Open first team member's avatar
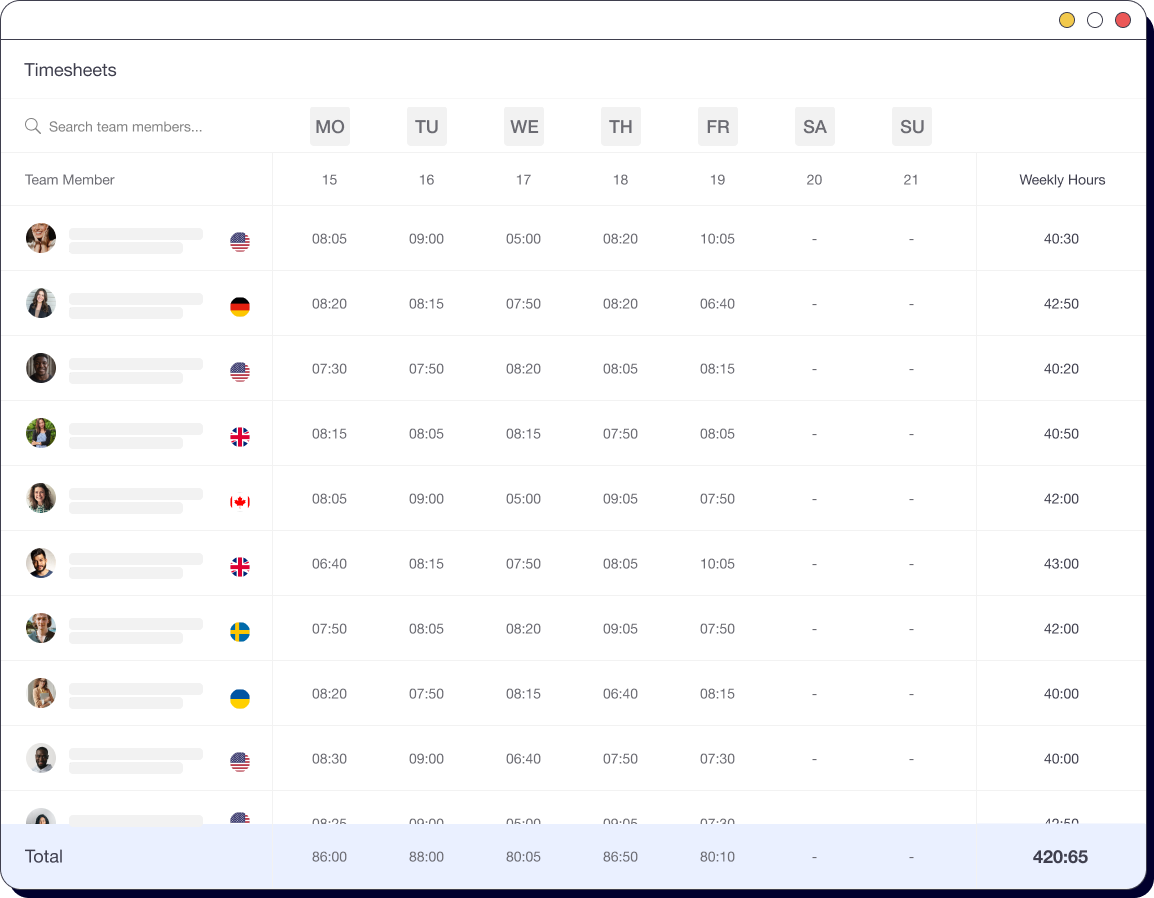Image resolution: width=1154 pixels, height=898 pixels. point(41,238)
